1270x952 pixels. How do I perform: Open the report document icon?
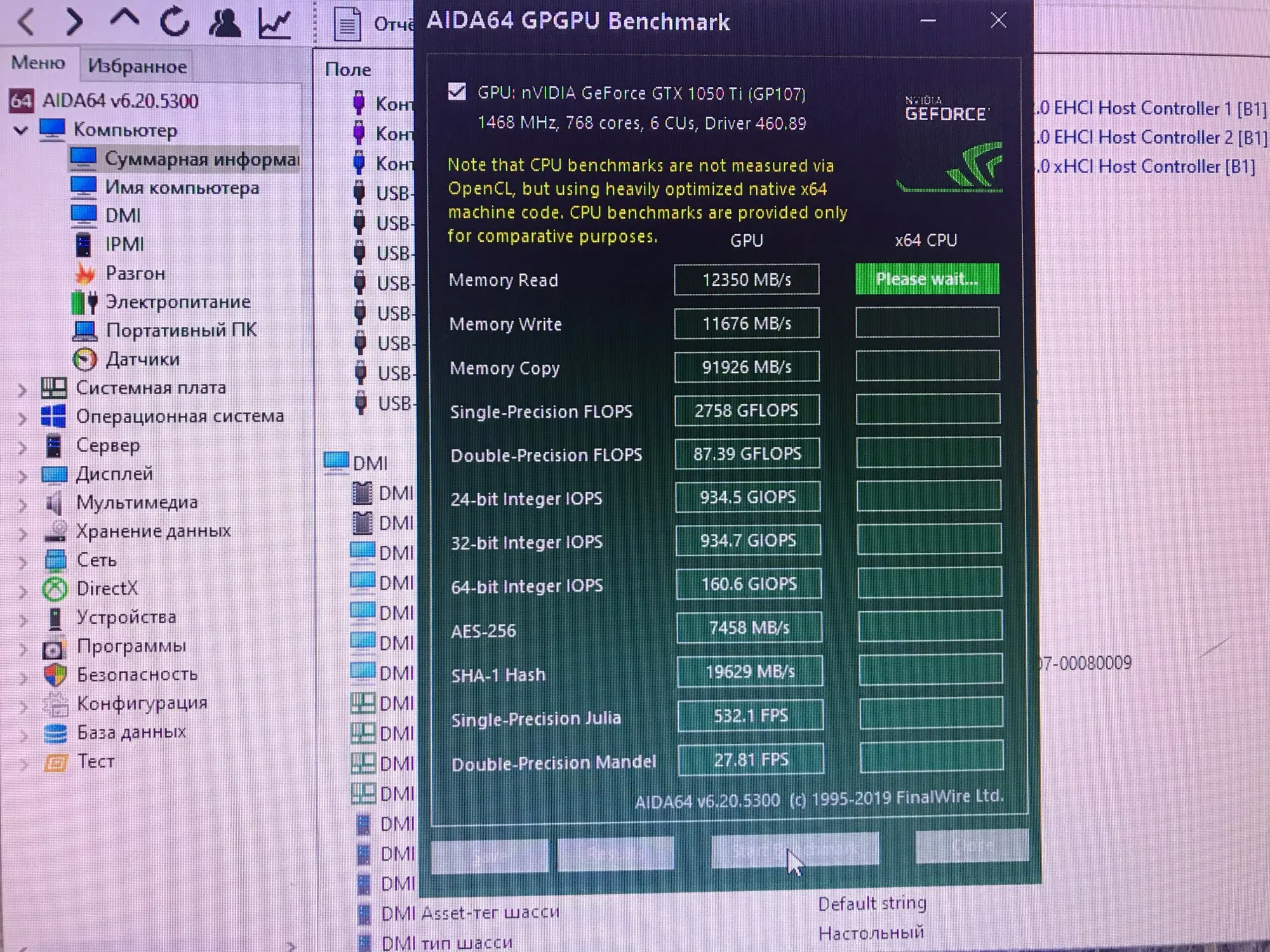(347, 25)
